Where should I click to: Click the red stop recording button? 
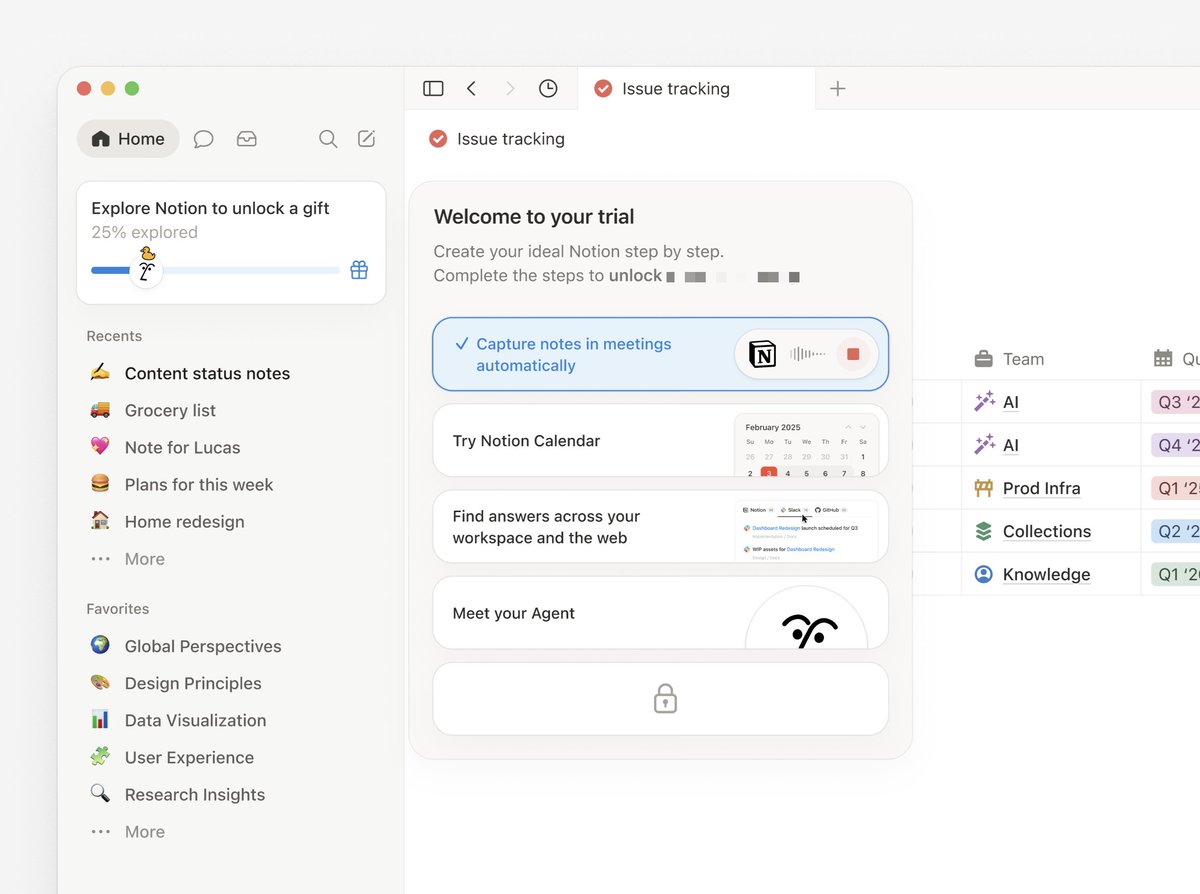853,354
